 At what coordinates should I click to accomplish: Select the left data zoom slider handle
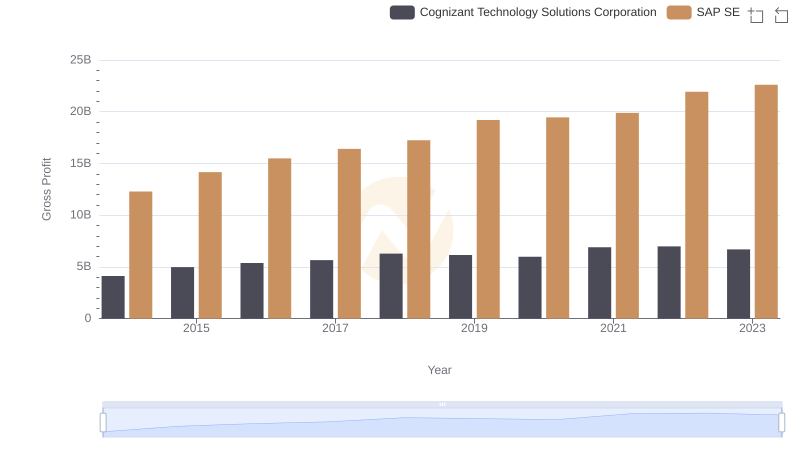pos(103,423)
